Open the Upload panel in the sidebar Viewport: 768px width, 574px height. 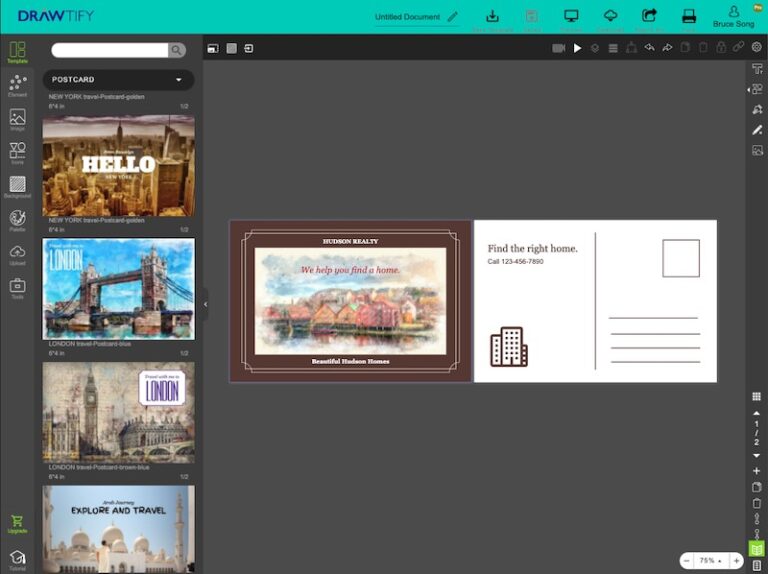tap(17, 254)
